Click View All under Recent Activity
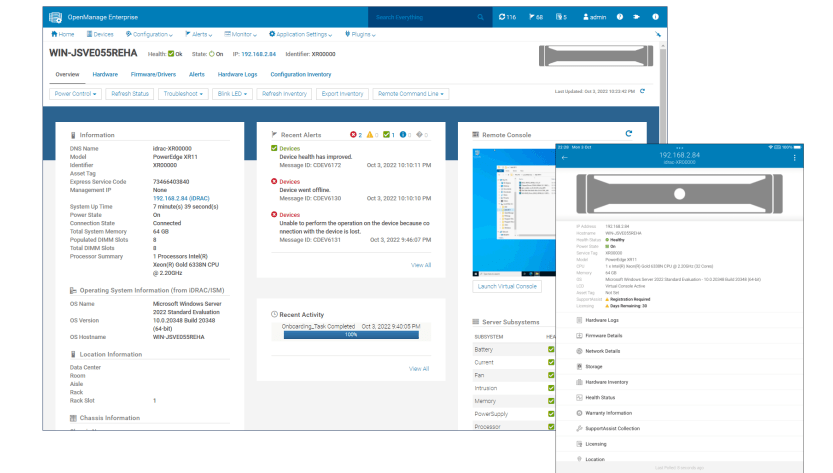 coord(419,369)
